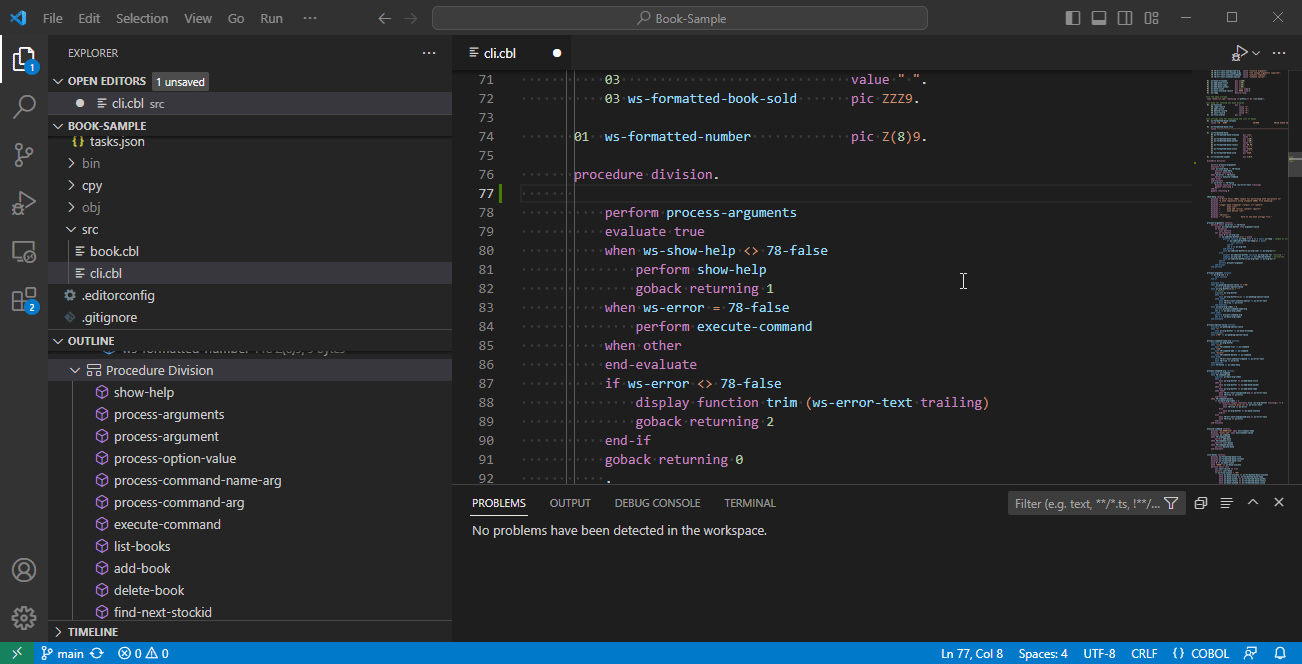1302x664 pixels.
Task: Toggle secondary side bar layout button
Action: click(x=1125, y=18)
